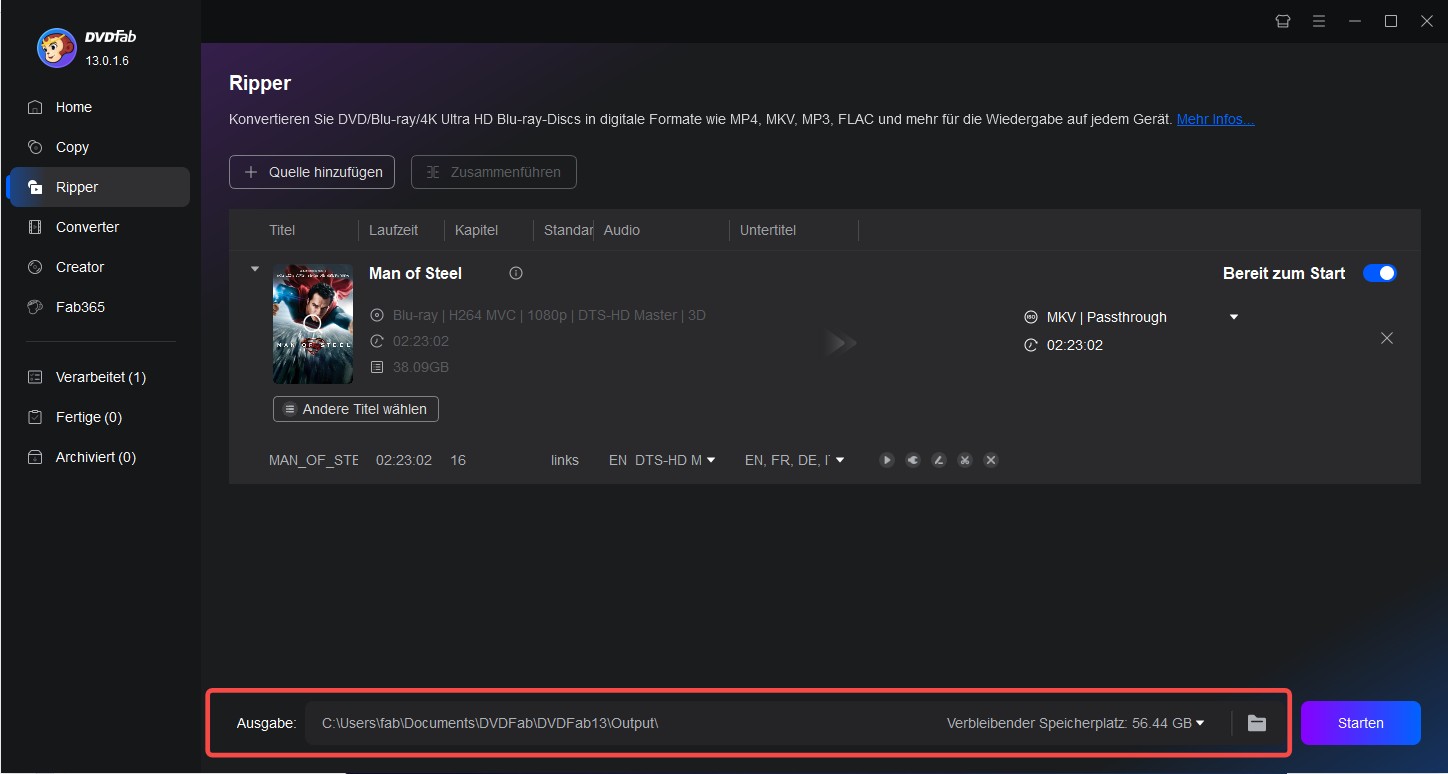This screenshot has height=774, width=1448.
Task: Click the Untertitel column header
Action: pyautogui.click(x=768, y=230)
